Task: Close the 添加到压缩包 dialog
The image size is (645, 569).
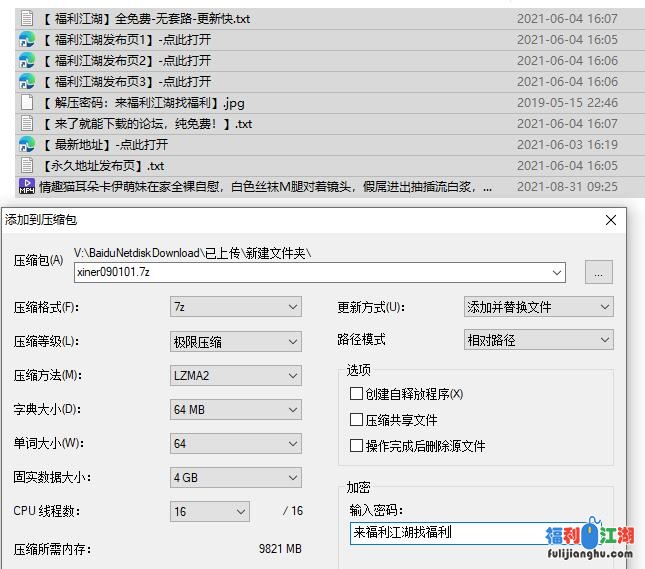Action: click(x=611, y=219)
